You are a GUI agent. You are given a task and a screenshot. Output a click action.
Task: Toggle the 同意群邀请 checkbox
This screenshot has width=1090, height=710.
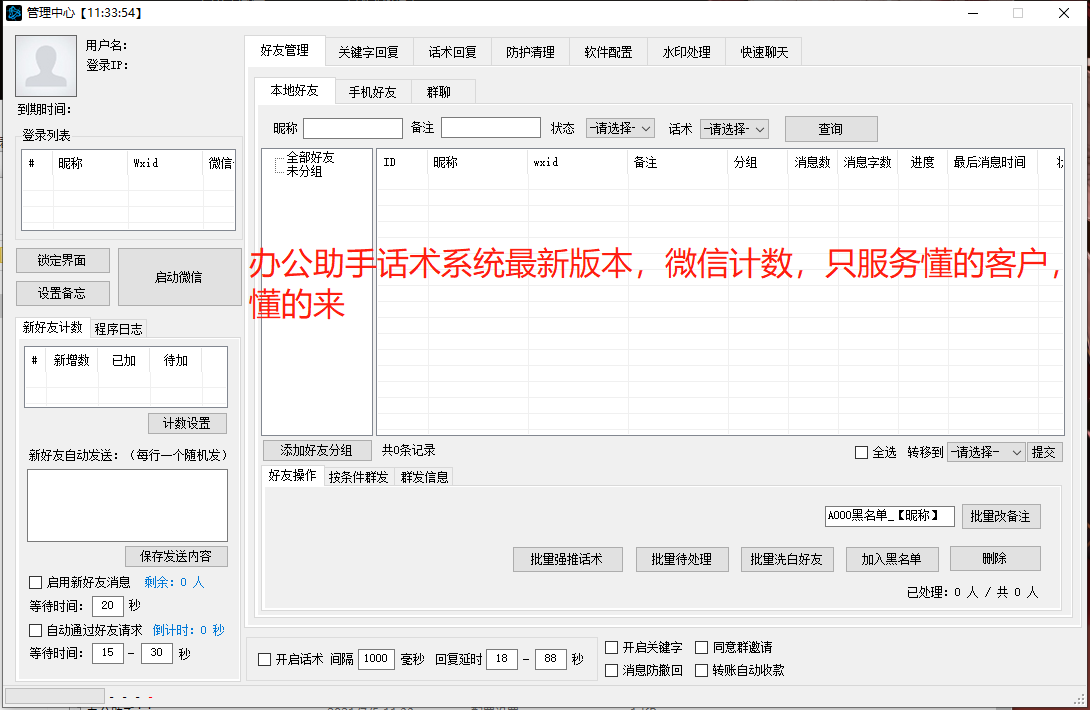tap(702, 647)
